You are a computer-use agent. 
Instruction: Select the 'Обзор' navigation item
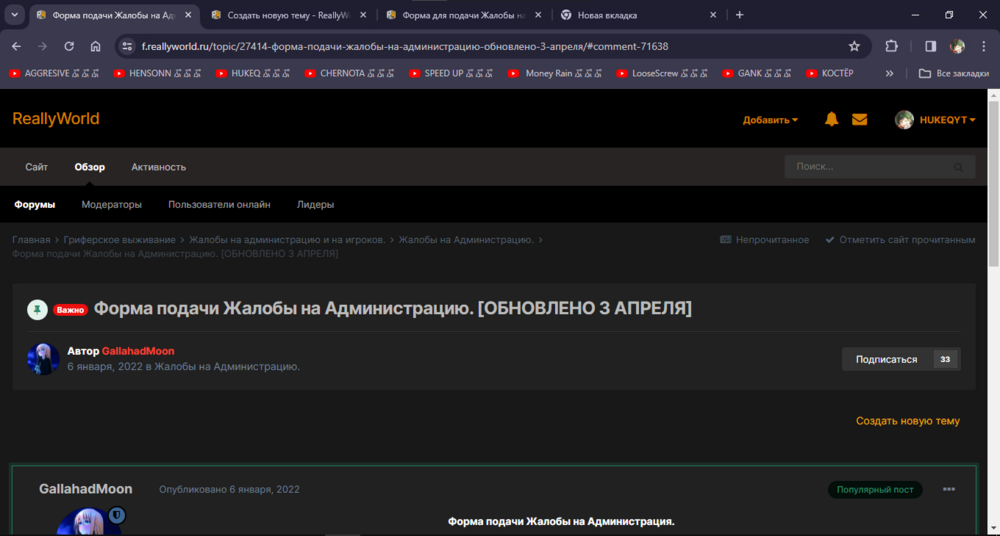[x=89, y=167]
